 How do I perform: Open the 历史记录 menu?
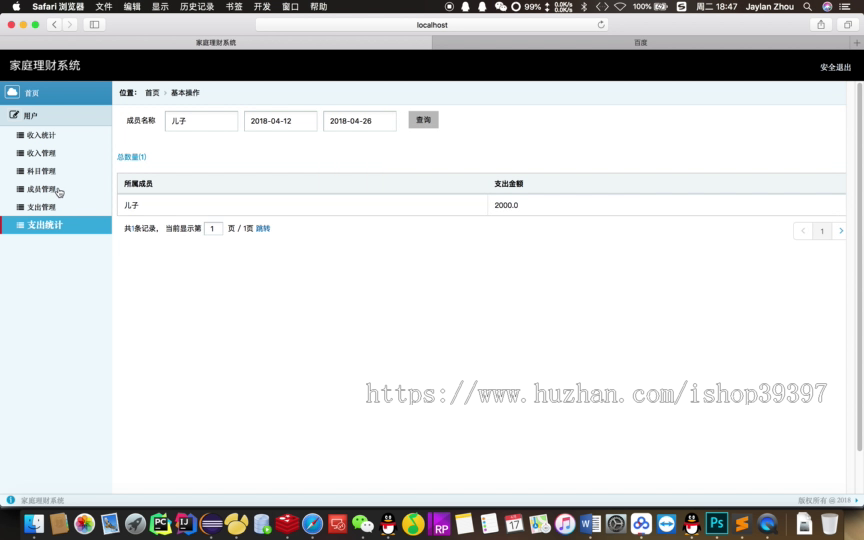197,7
